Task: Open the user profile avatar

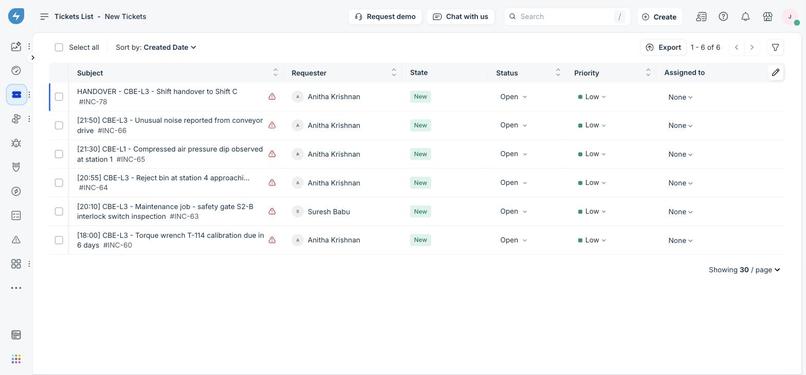Action: [790, 17]
